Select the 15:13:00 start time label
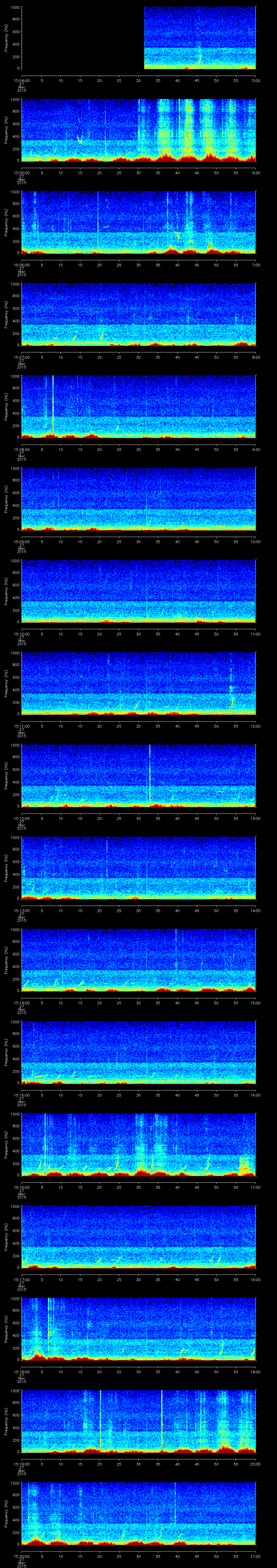 pyautogui.click(x=22, y=910)
